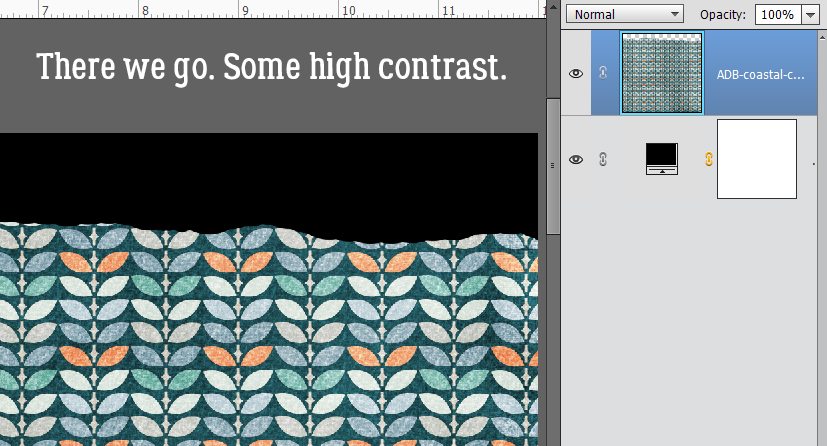Open the Opacity slider arrow

click(811, 14)
